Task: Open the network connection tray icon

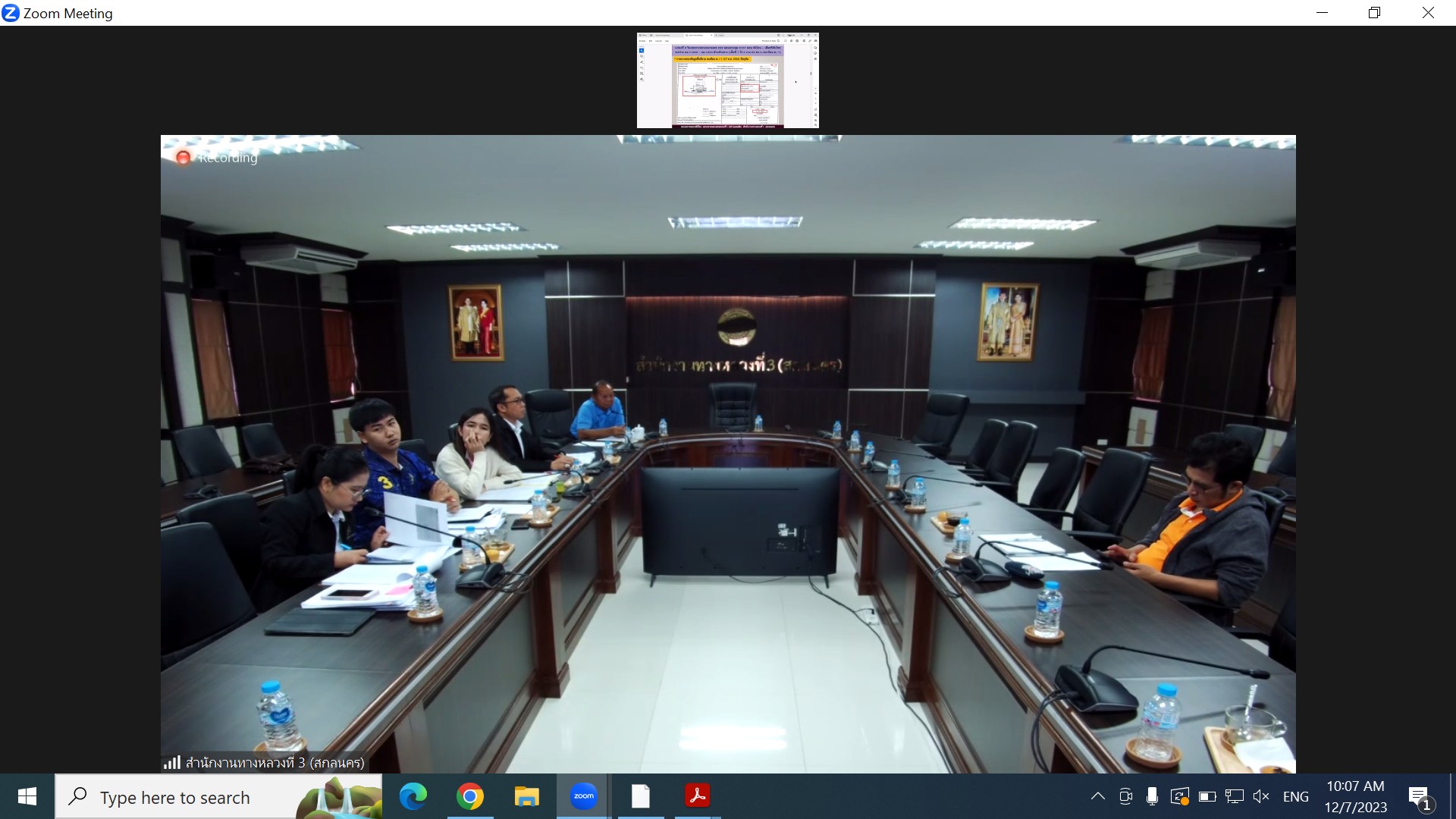Action: pyautogui.click(x=1235, y=796)
